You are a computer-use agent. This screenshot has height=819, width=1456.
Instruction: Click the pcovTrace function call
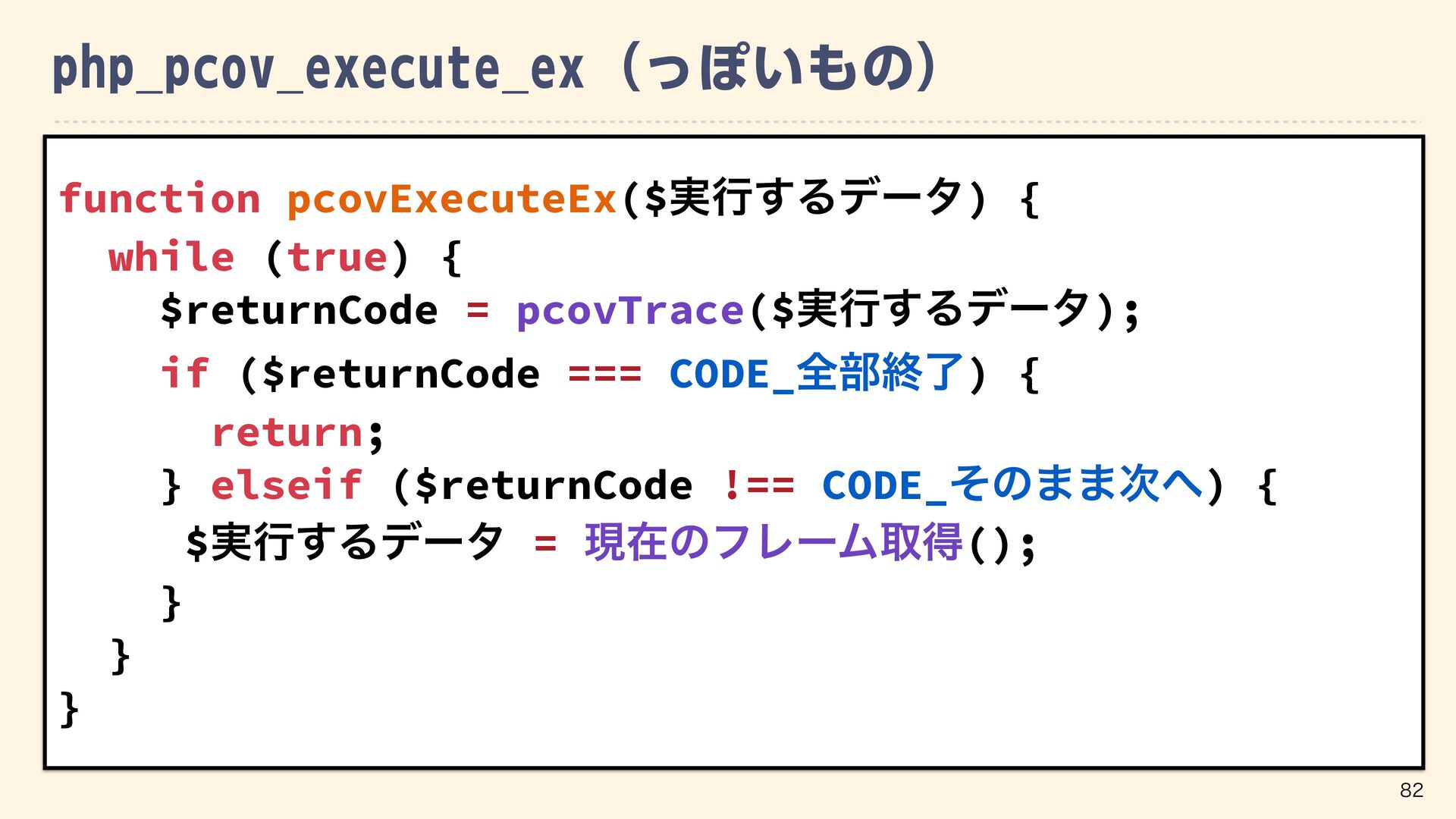(629, 311)
